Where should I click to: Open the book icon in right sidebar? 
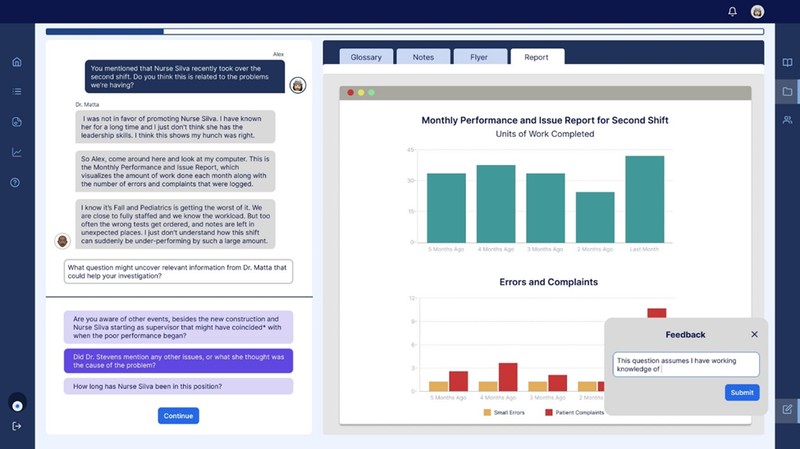pos(787,62)
